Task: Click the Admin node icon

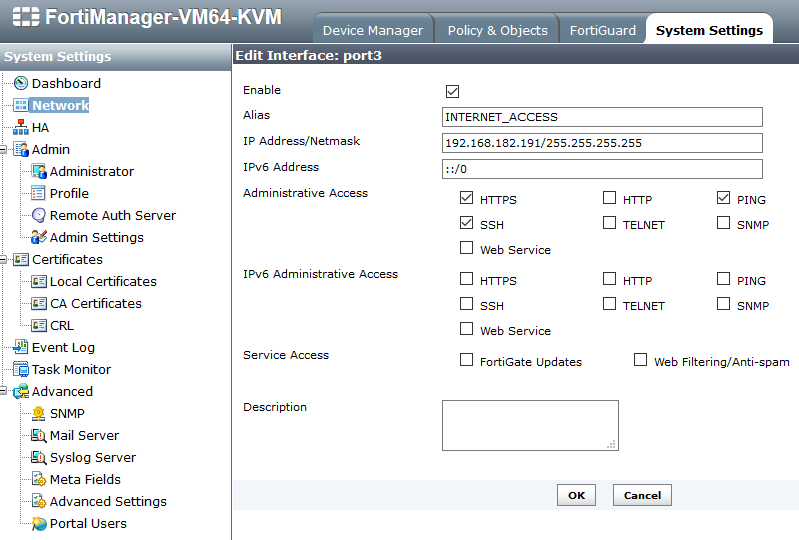Action: point(21,149)
